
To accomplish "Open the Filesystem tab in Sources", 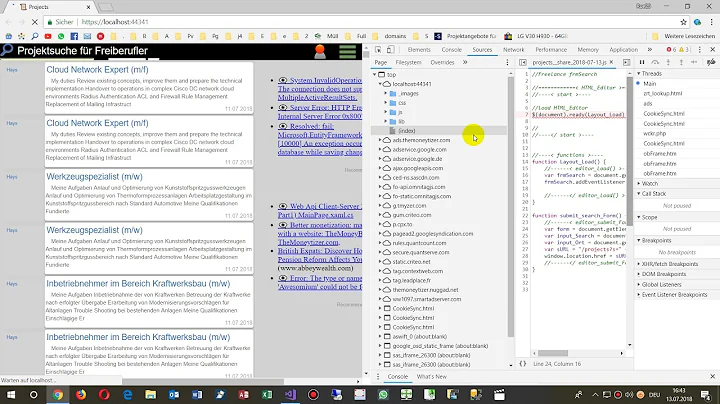I will pyautogui.click(x=408, y=62).
